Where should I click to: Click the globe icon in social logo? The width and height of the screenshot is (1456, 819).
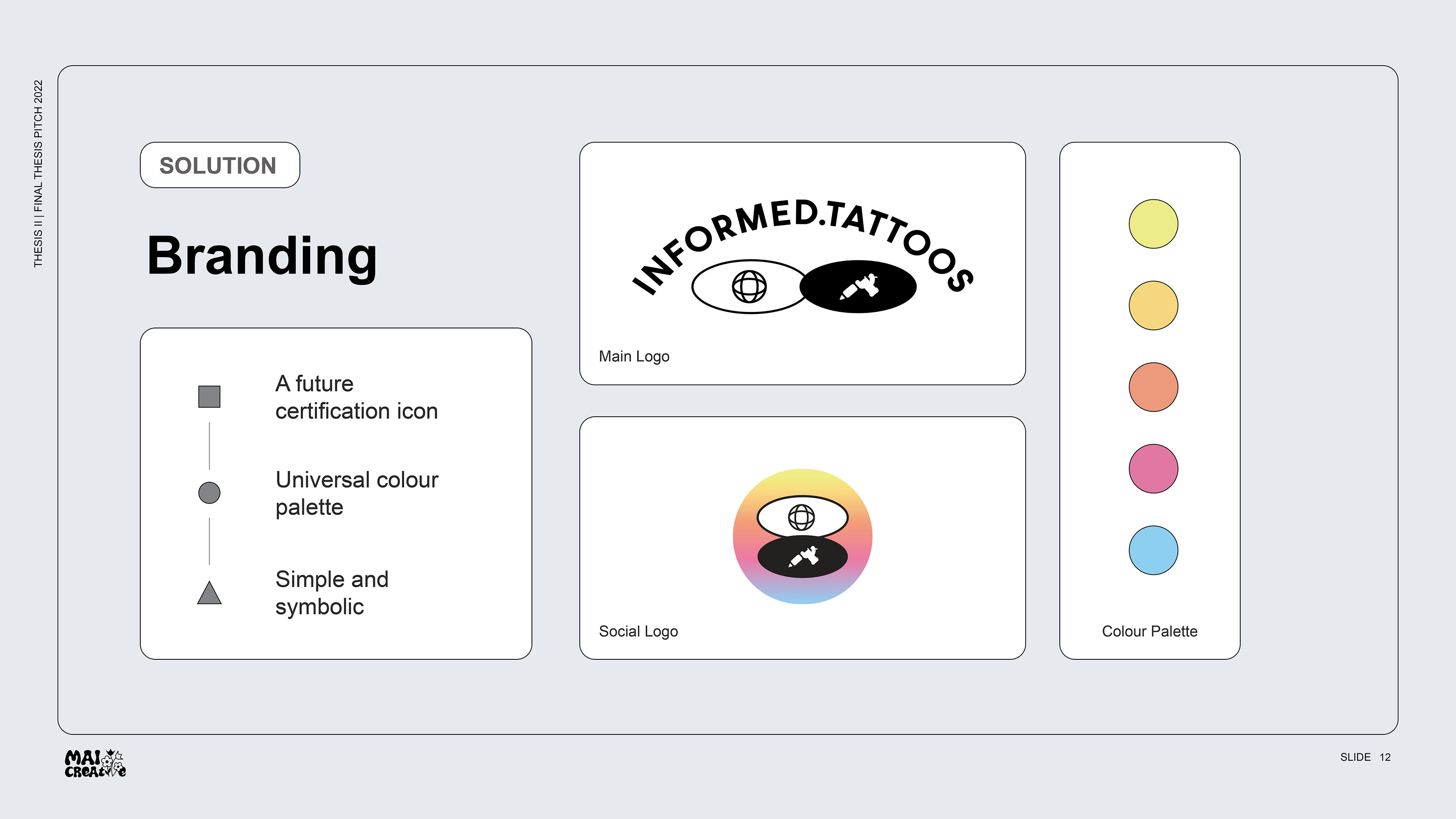pos(802,516)
